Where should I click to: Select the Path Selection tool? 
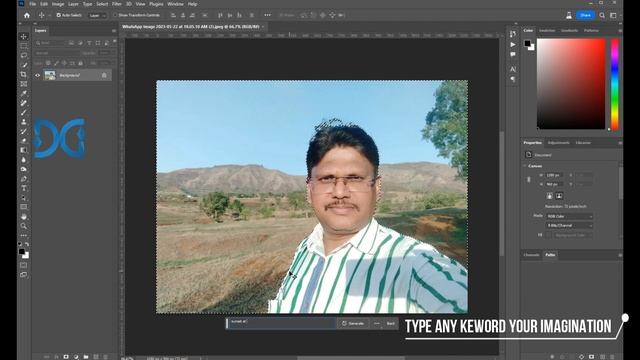24,198
